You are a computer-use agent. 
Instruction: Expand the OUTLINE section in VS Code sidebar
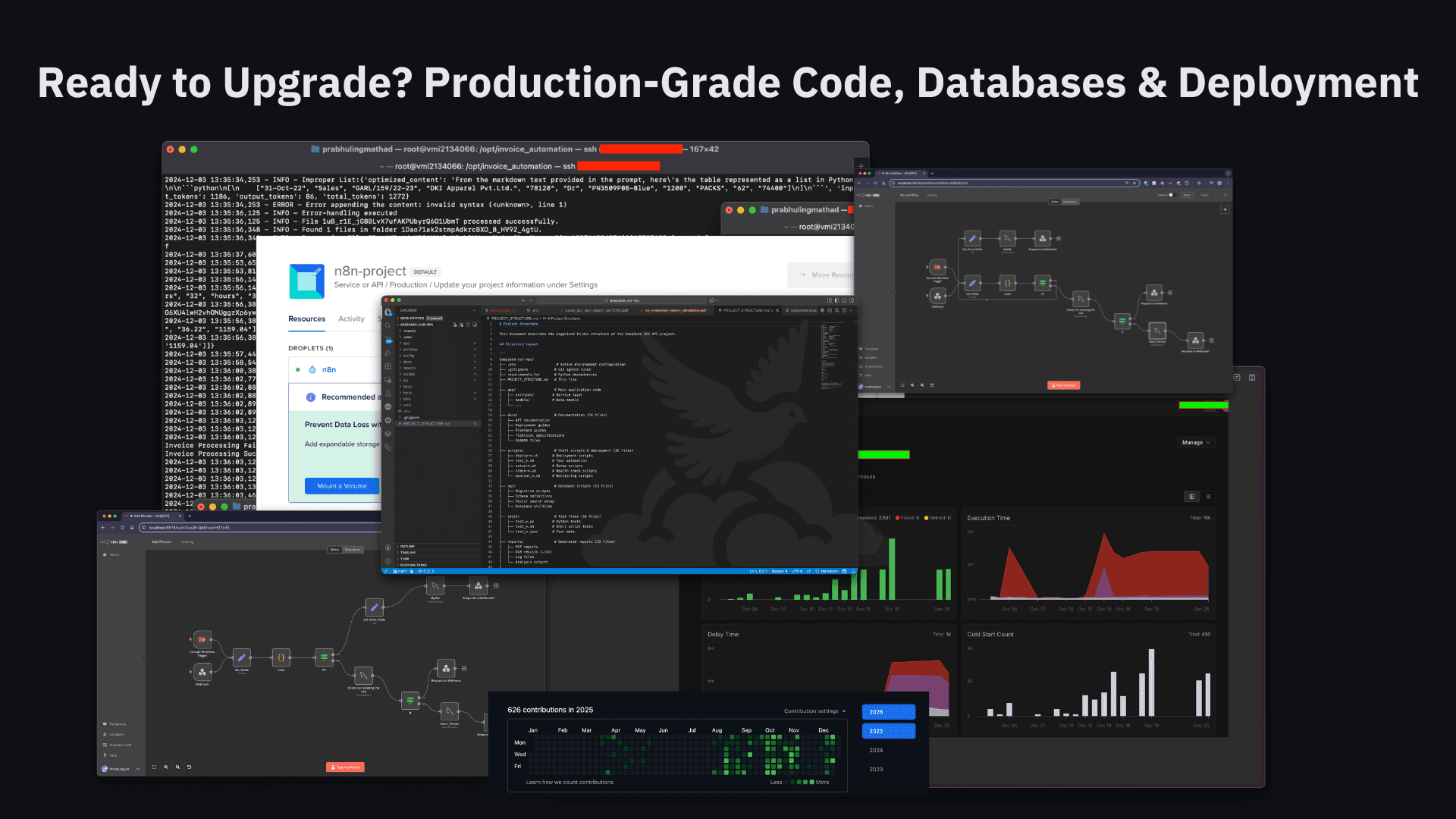point(438,546)
